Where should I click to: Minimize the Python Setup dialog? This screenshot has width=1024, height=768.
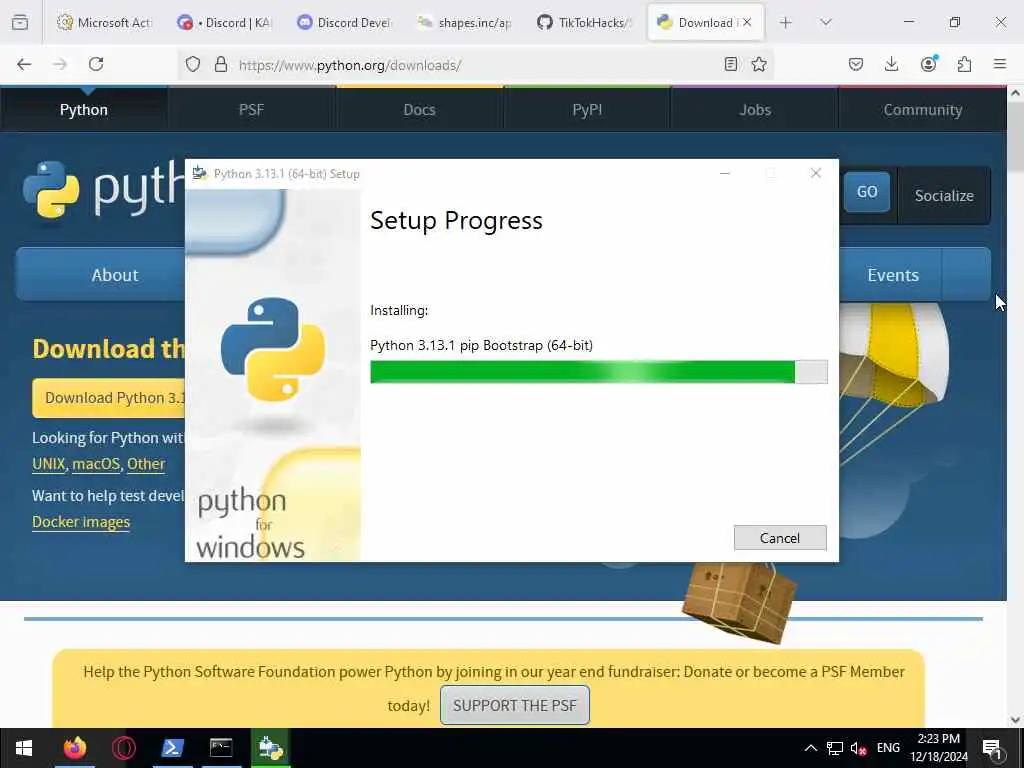725,173
